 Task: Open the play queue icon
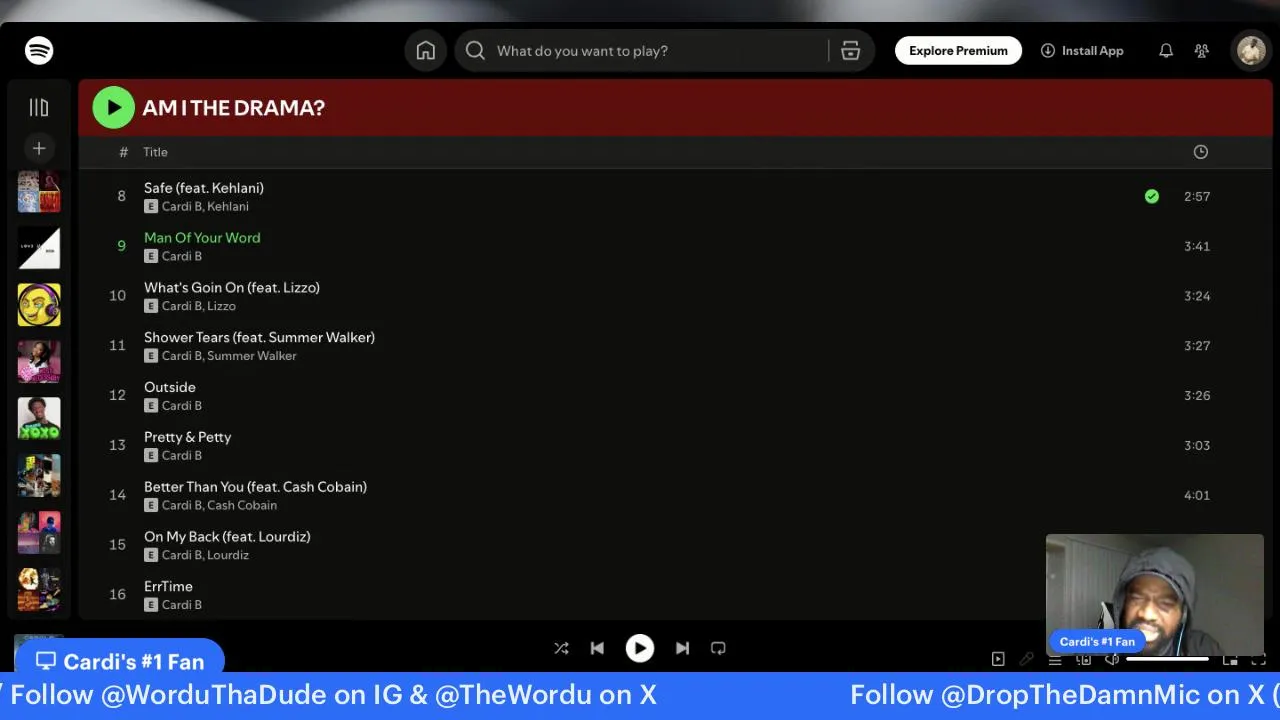point(1055,659)
